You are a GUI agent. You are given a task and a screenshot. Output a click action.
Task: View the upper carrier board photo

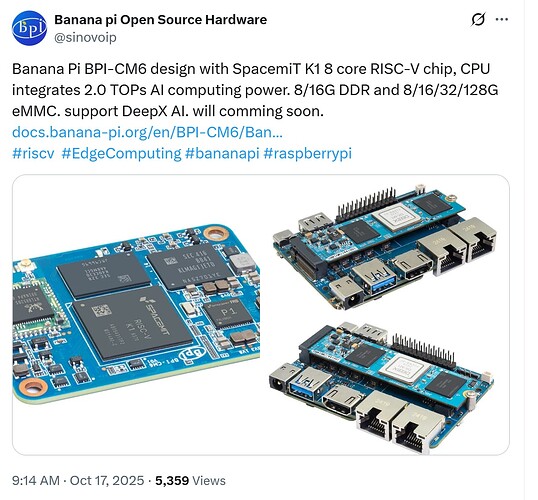(385, 247)
